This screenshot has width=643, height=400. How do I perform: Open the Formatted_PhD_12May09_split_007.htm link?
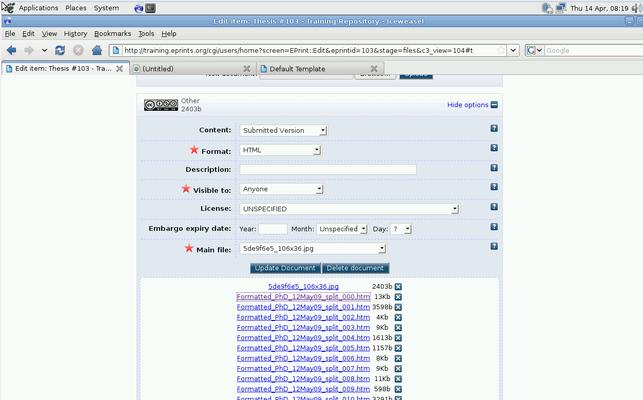point(303,368)
